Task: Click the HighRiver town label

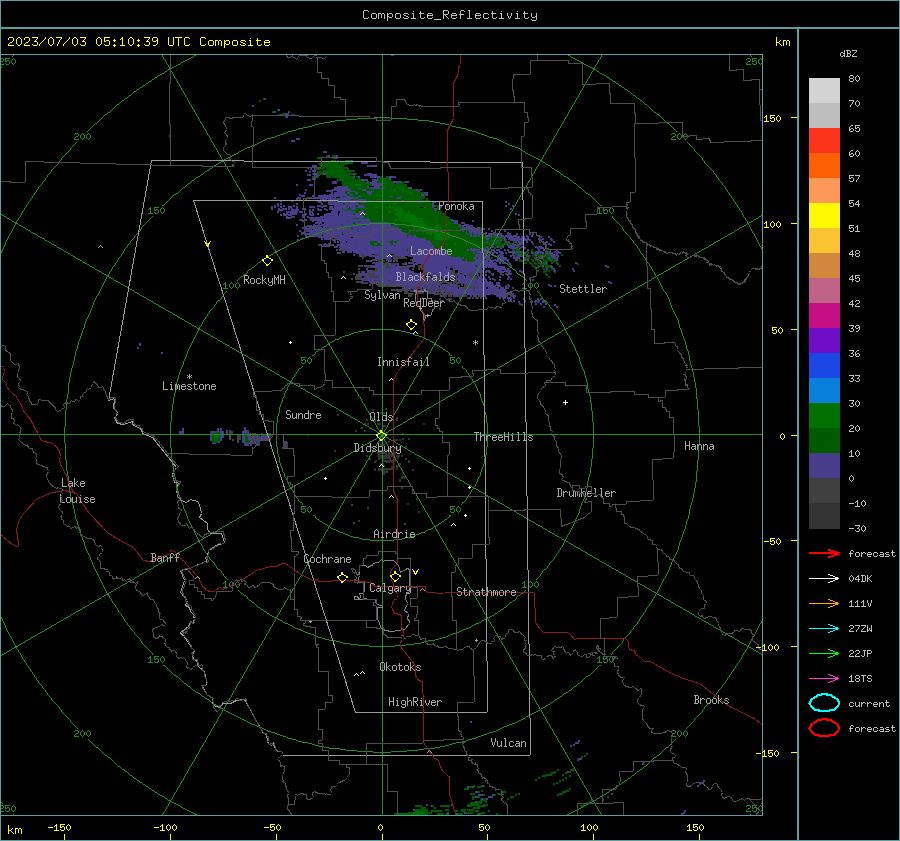Action: click(415, 702)
